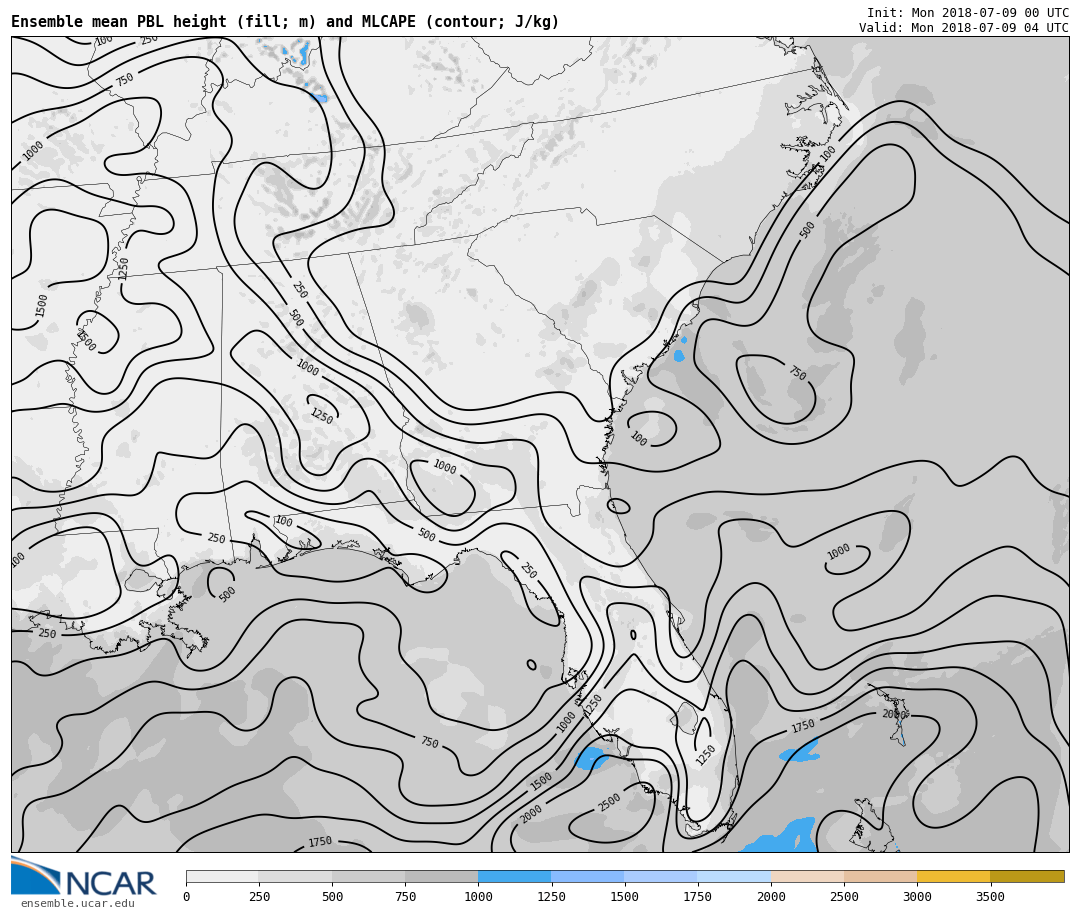Click the colorbar tick label '500'
Viewport: 1080px width, 915px height.
332,896
